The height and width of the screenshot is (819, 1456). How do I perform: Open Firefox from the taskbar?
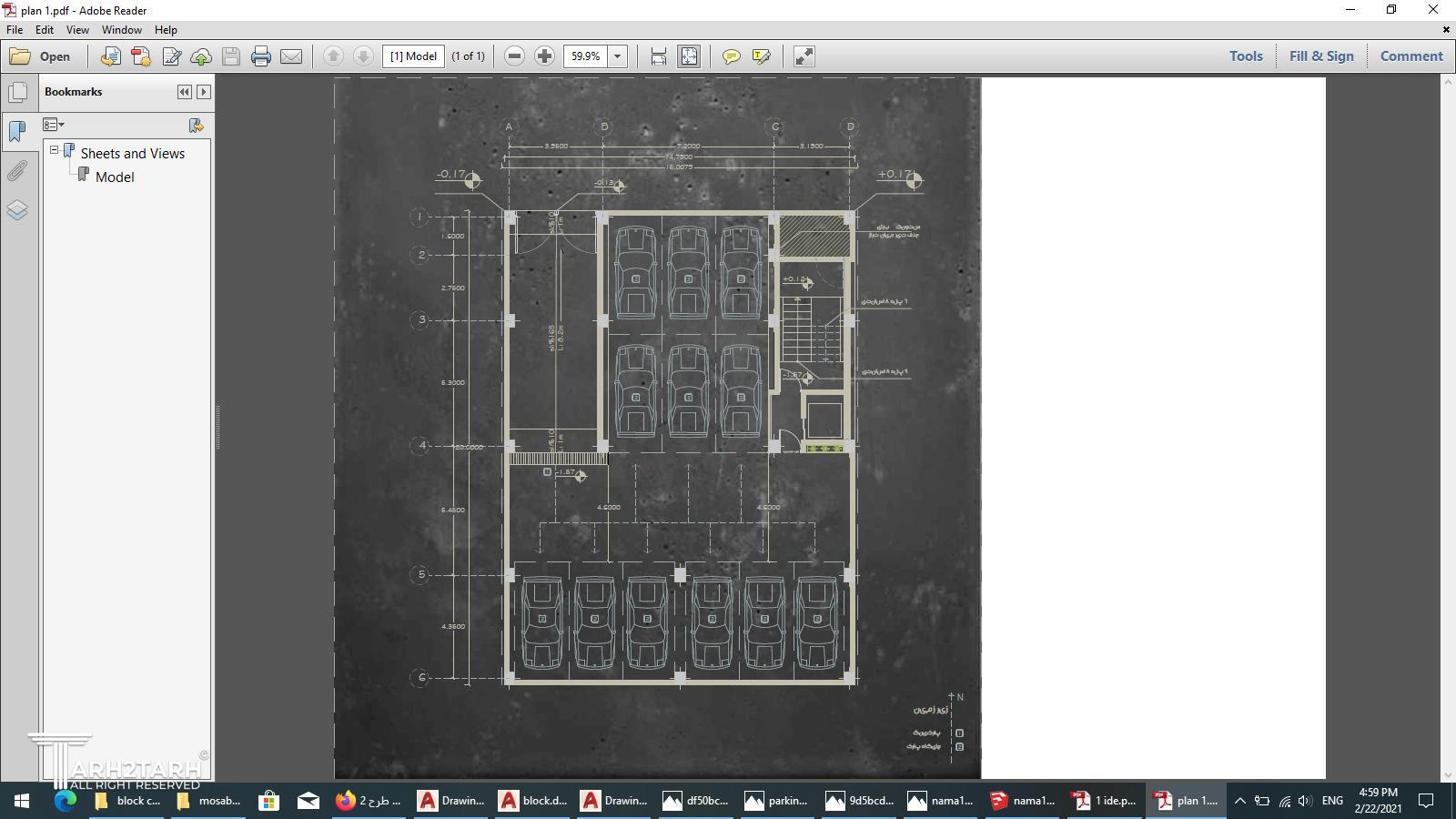[368, 801]
